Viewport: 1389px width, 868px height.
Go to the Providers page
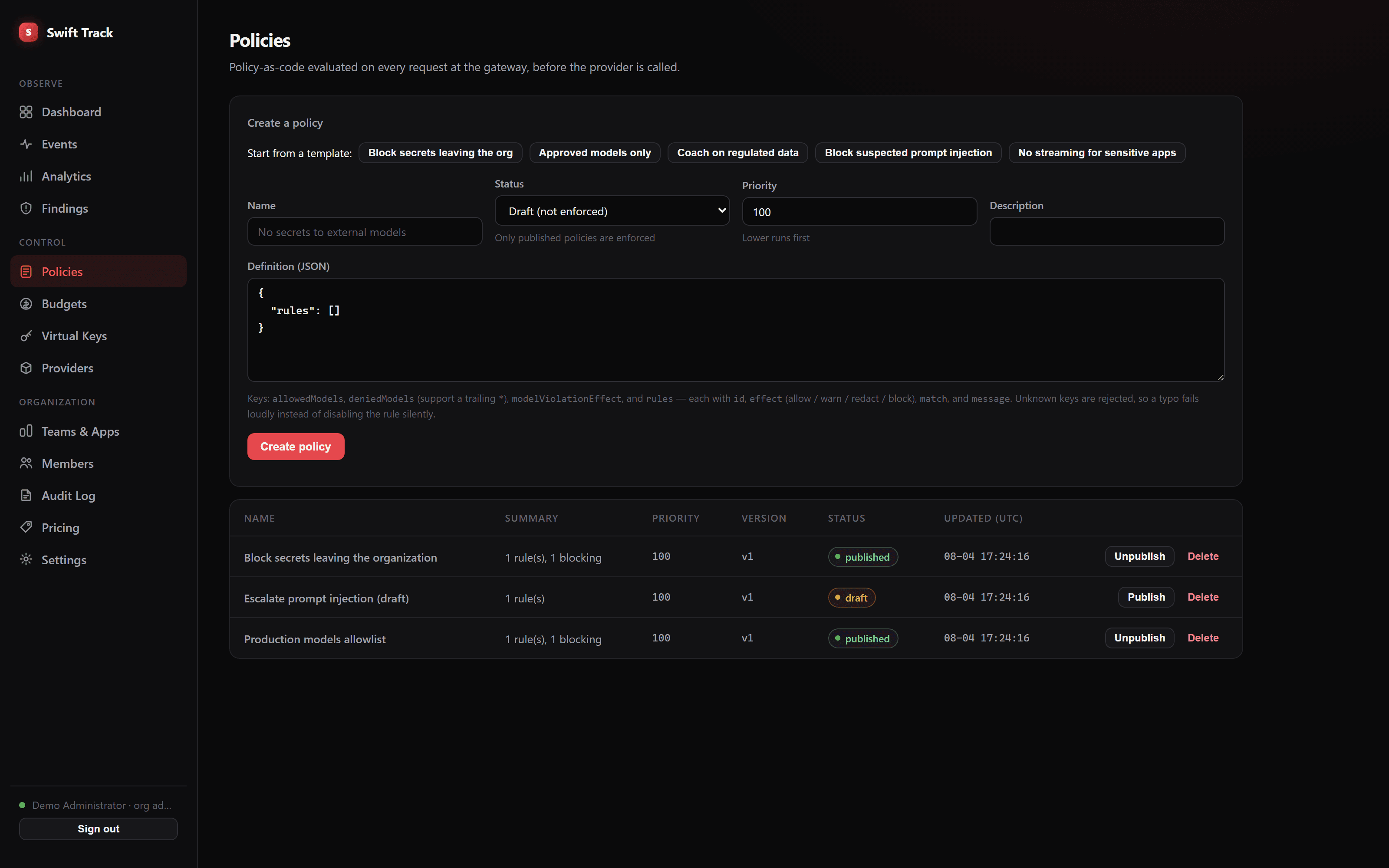pyautogui.click(x=98, y=368)
